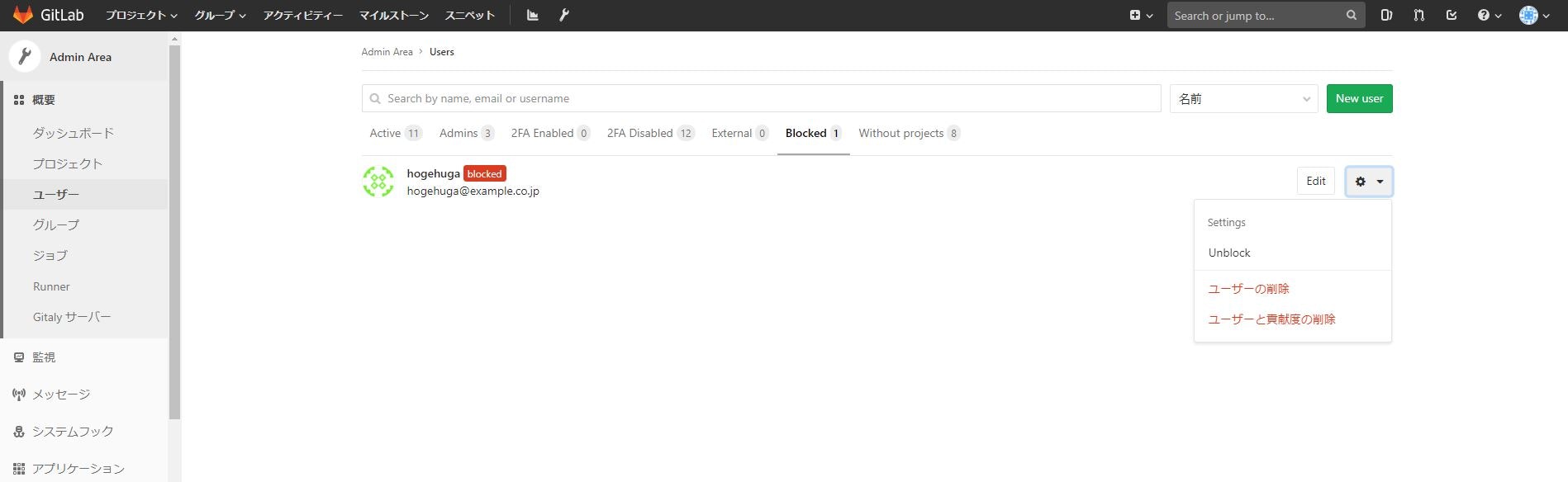This screenshot has height=482, width=1568.
Task: Click the red blocked badge
Action: (485, 173)
